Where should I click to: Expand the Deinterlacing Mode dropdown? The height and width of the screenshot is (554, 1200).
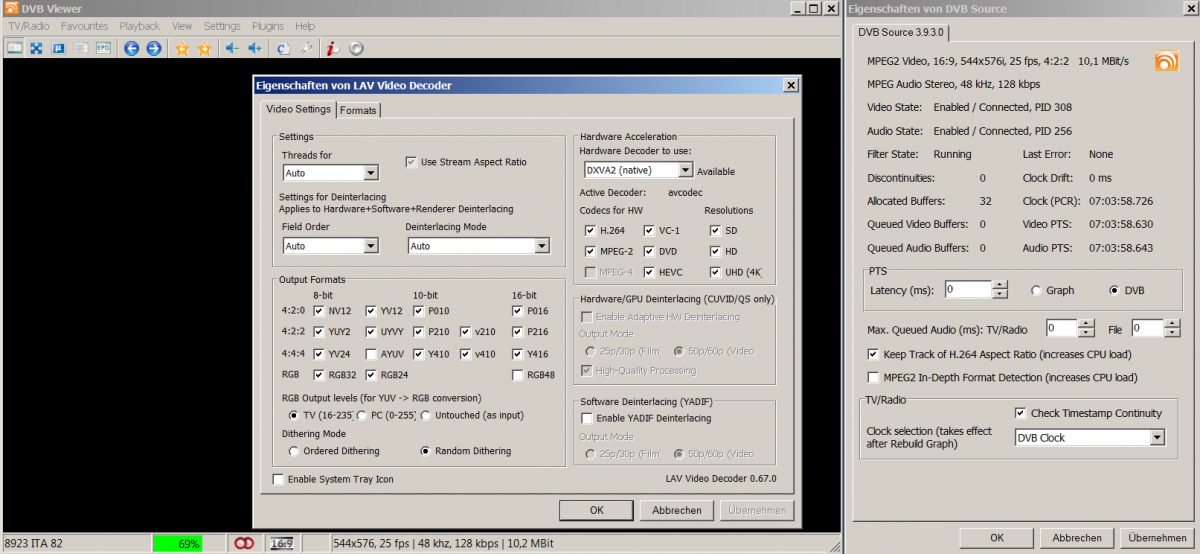coord(541,246)
